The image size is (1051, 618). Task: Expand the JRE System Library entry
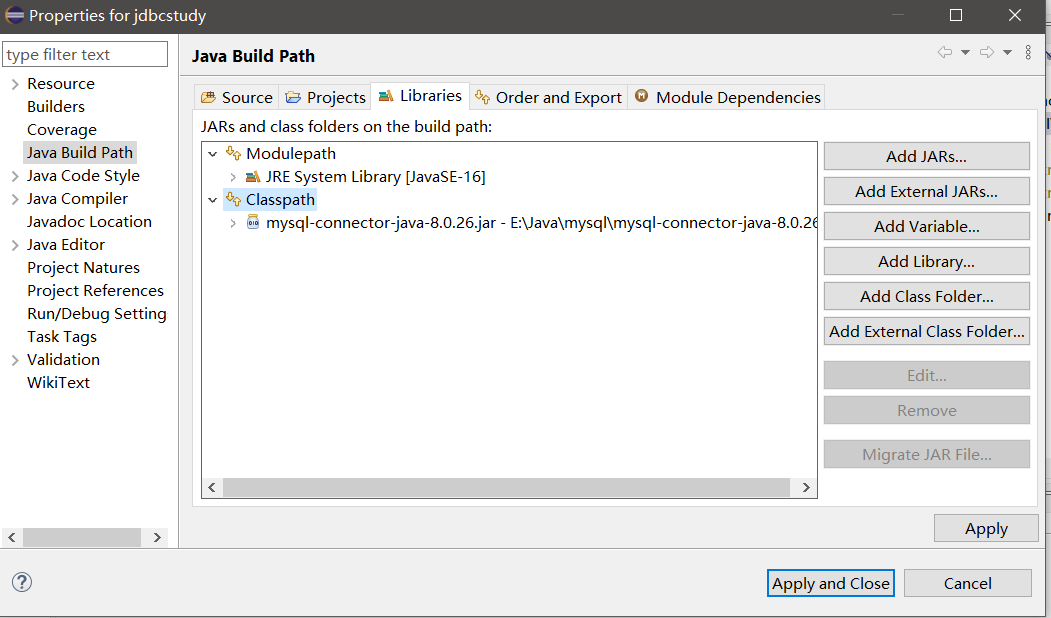point(233,177)
